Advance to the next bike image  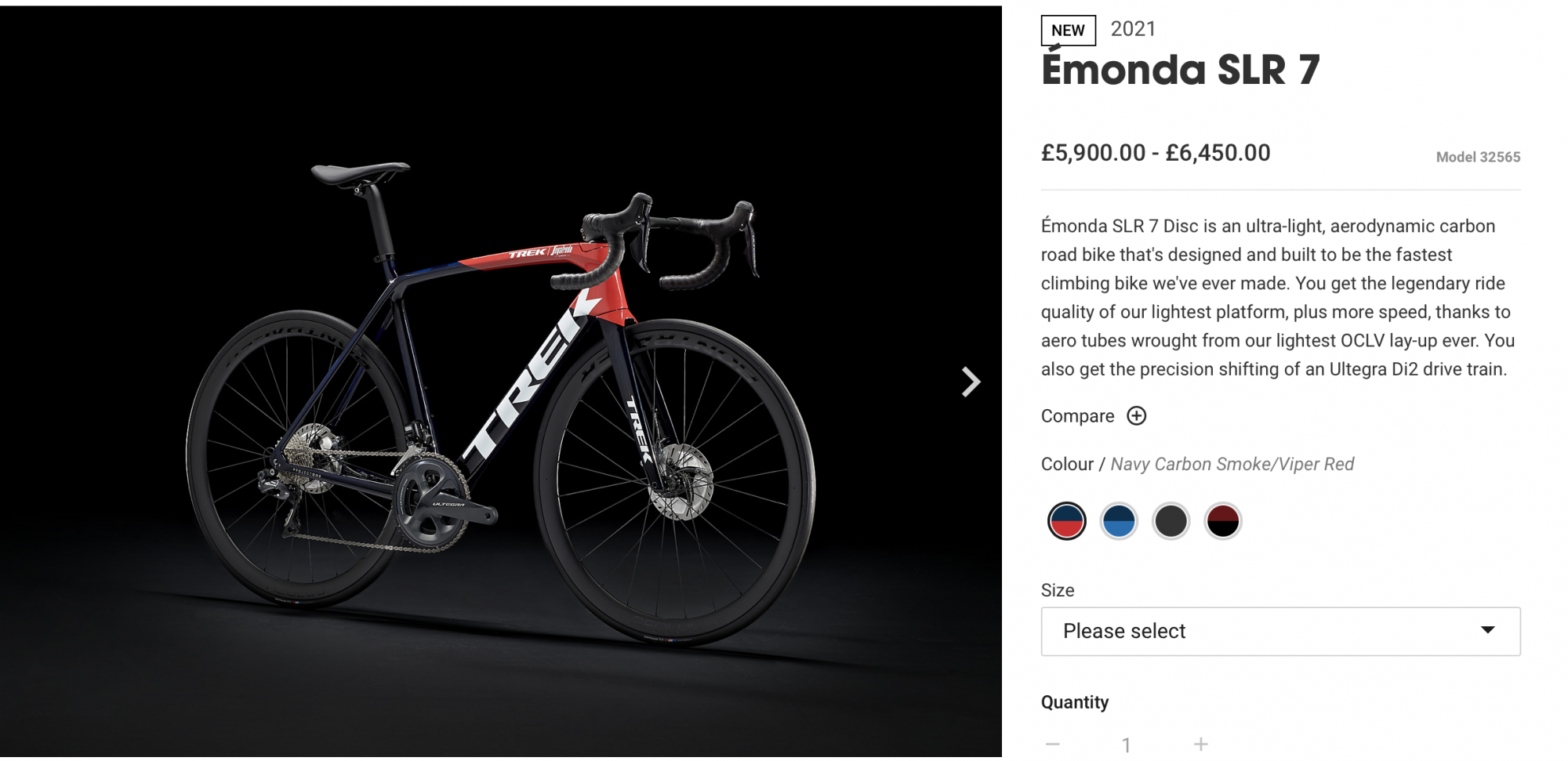[x=971, y=382]
